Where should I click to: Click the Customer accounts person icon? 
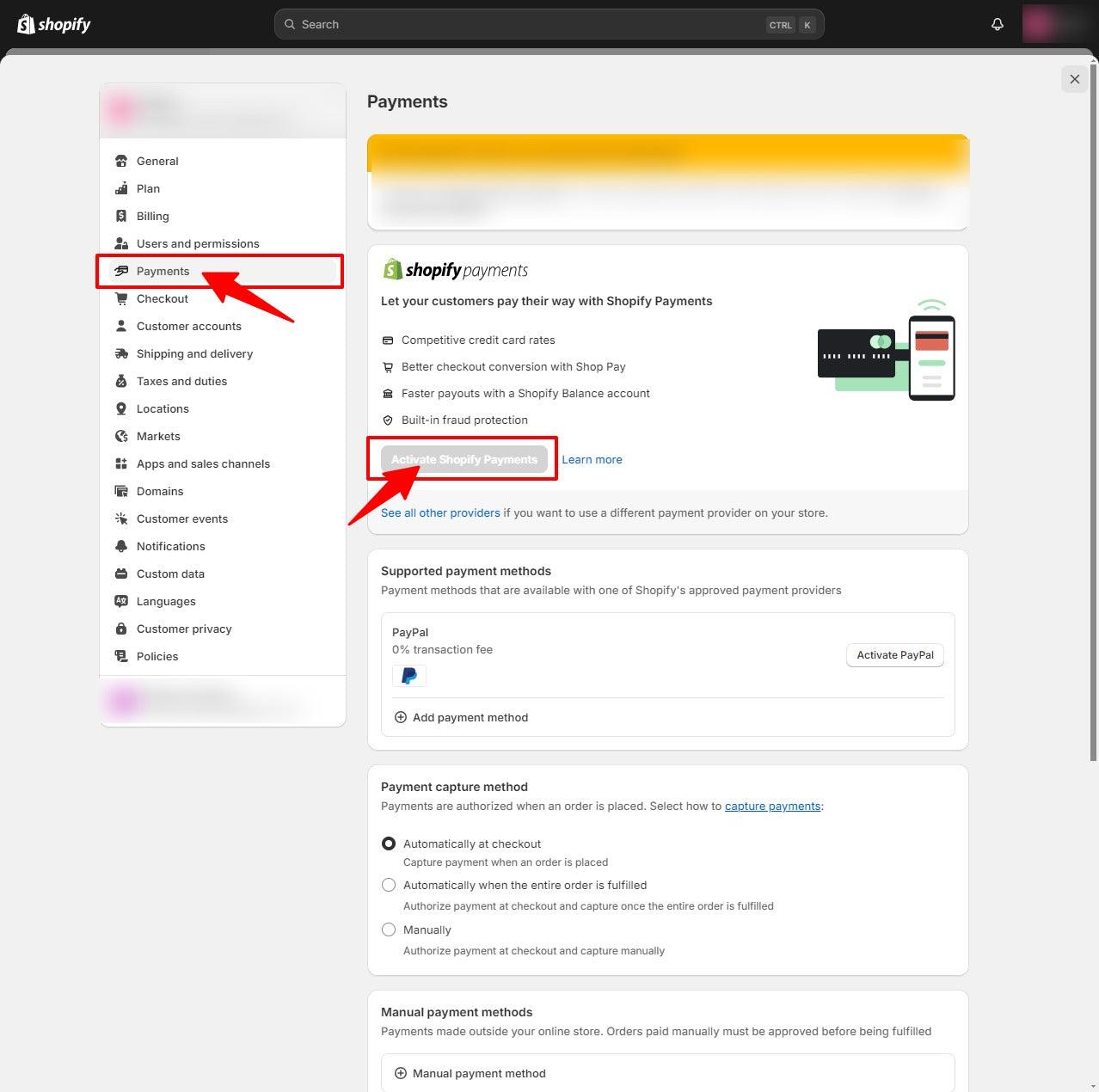coord(121,326)
